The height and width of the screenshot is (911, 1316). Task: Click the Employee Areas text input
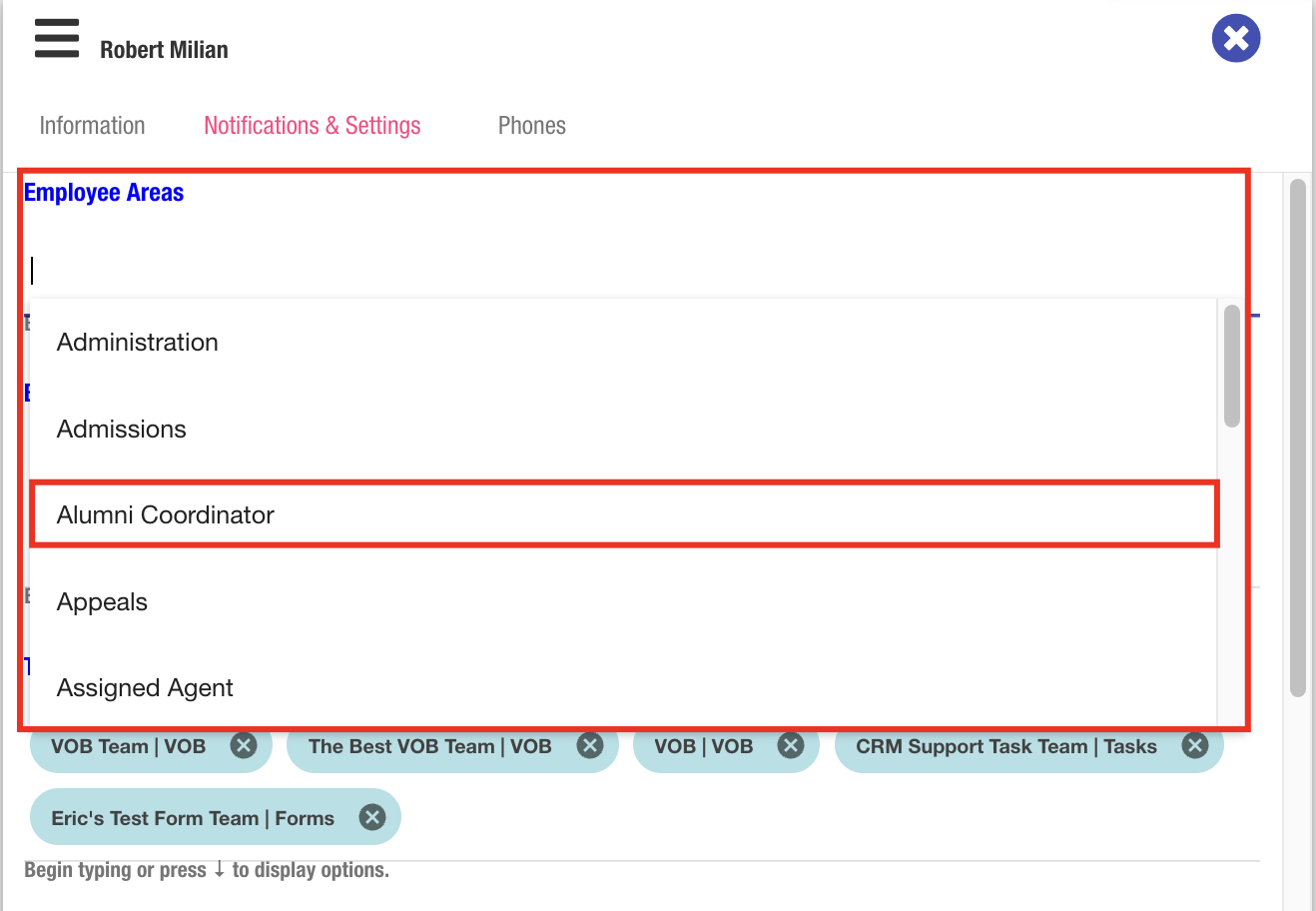pyautogui.click(x=599, y=271)
